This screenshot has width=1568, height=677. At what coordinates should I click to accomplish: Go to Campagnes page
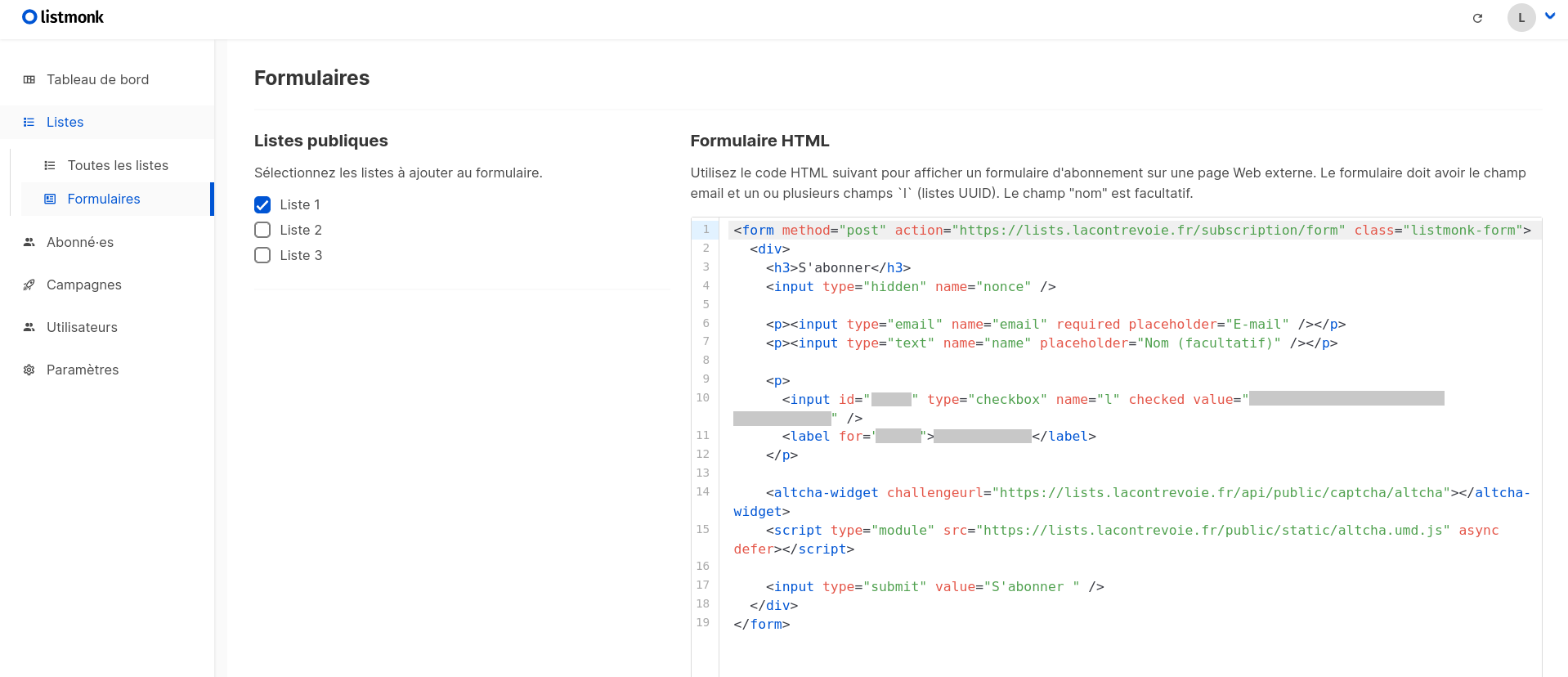pyautogui.click(x=83, y=285)
